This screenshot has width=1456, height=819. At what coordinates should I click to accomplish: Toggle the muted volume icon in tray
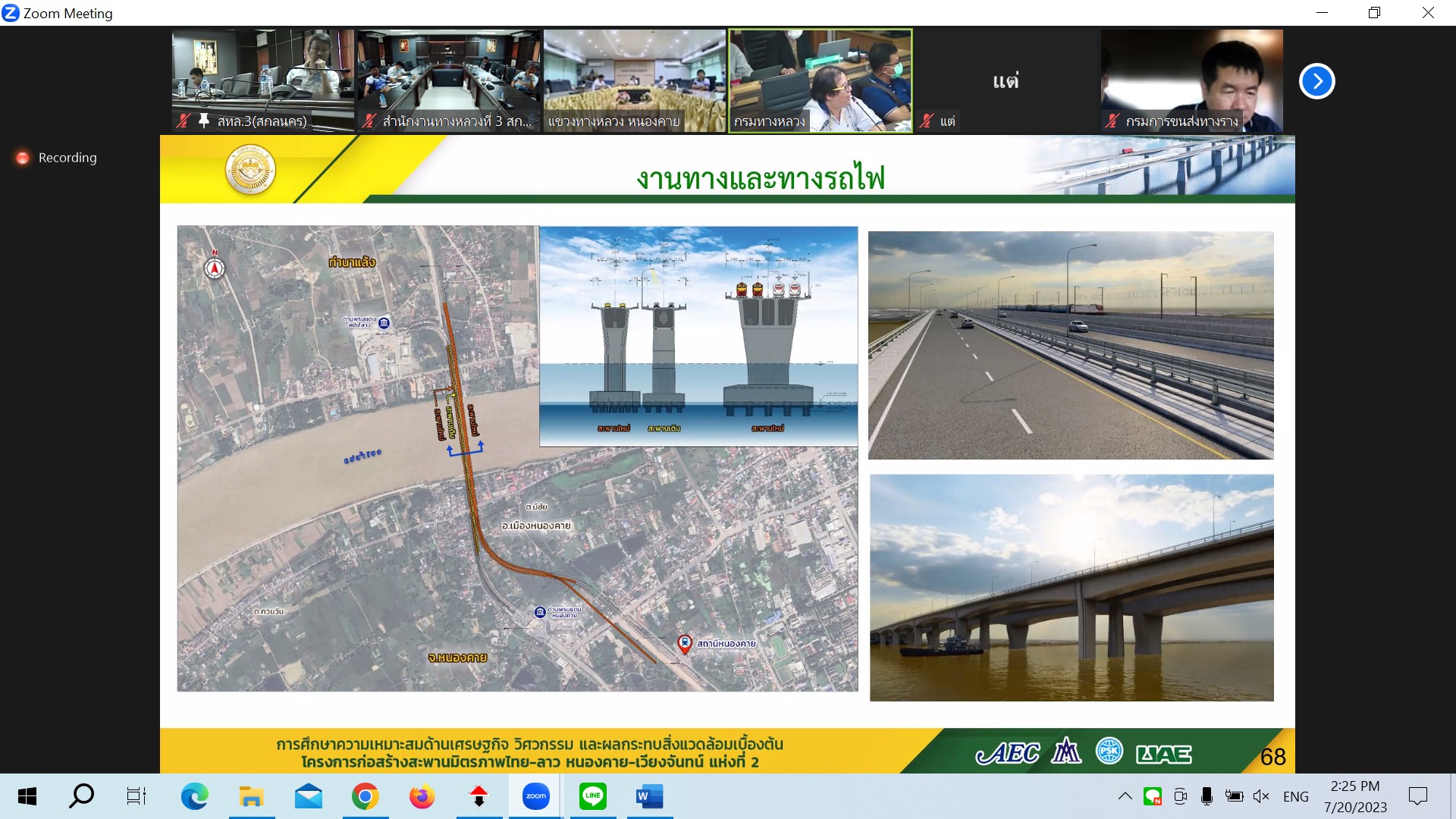coord(1261,796)
